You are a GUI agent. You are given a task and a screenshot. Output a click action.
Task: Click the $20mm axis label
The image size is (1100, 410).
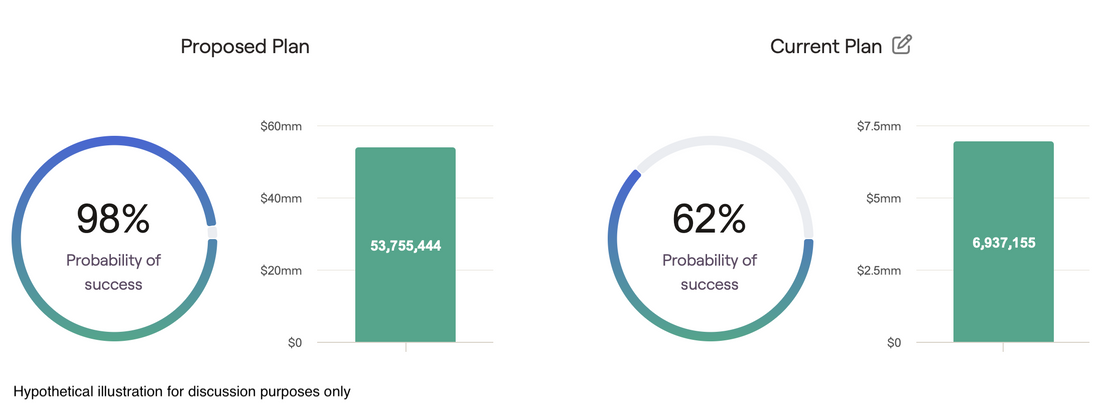(x=281, y=271)
